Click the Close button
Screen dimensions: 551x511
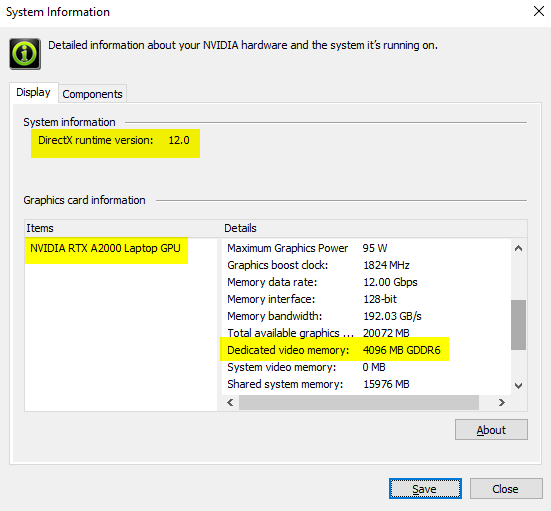click(506, 489)
